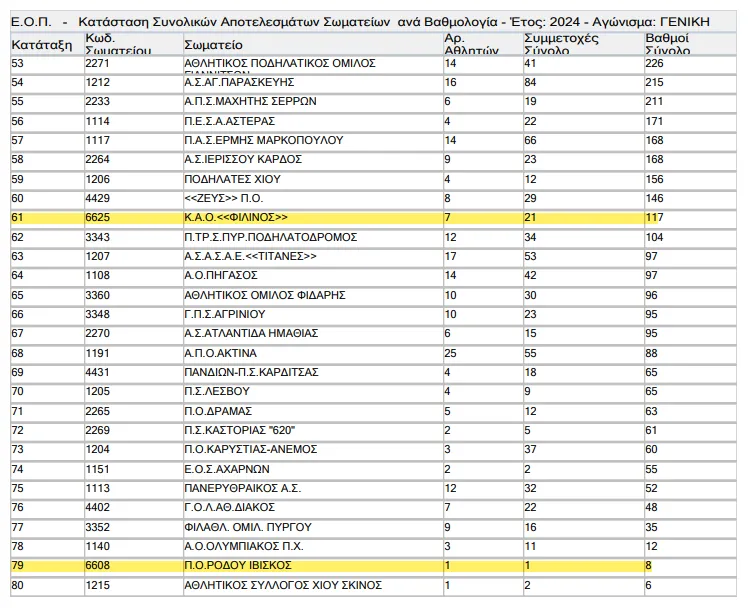Select ΦΙΛΑΘΛ. ΟΜΙΛ. ΠΥΡΓΟΥ entry

248,527
